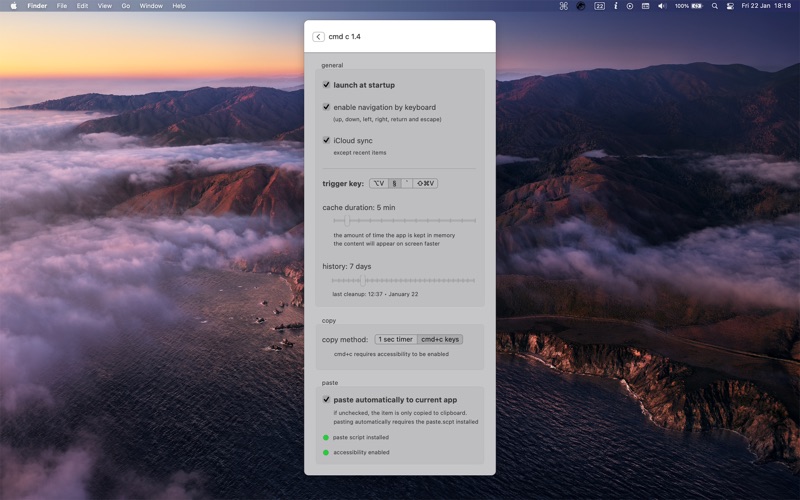Open the View menu
800x500 pixels.
click(x=105, y=6)
